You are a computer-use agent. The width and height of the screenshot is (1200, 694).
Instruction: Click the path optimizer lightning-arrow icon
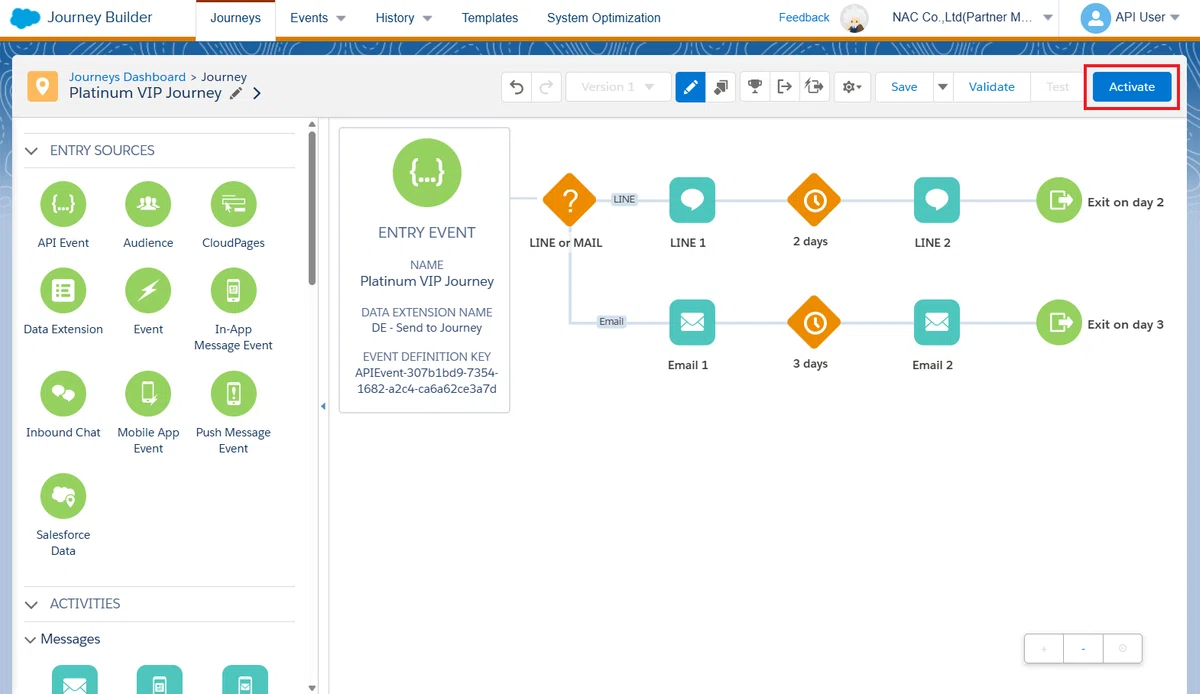(x=814, y=87)
